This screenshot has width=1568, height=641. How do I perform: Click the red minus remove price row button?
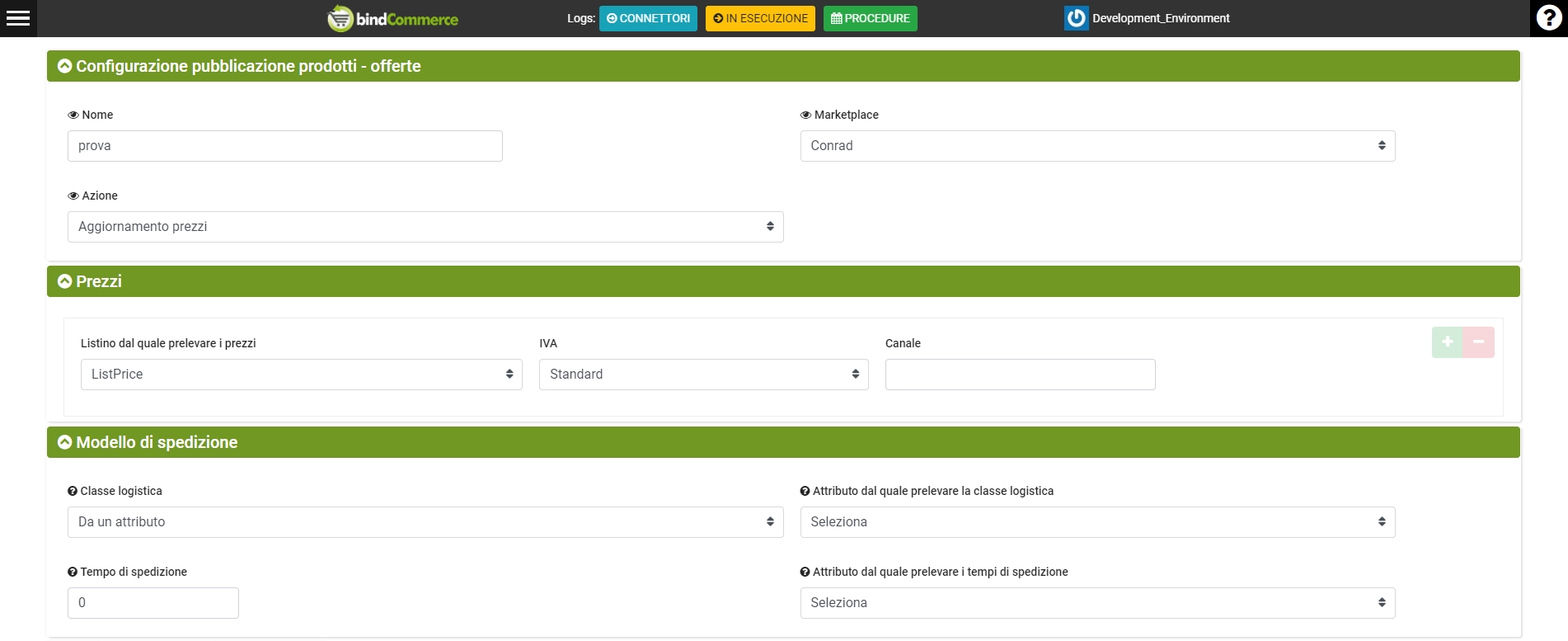coord(1479,342)
